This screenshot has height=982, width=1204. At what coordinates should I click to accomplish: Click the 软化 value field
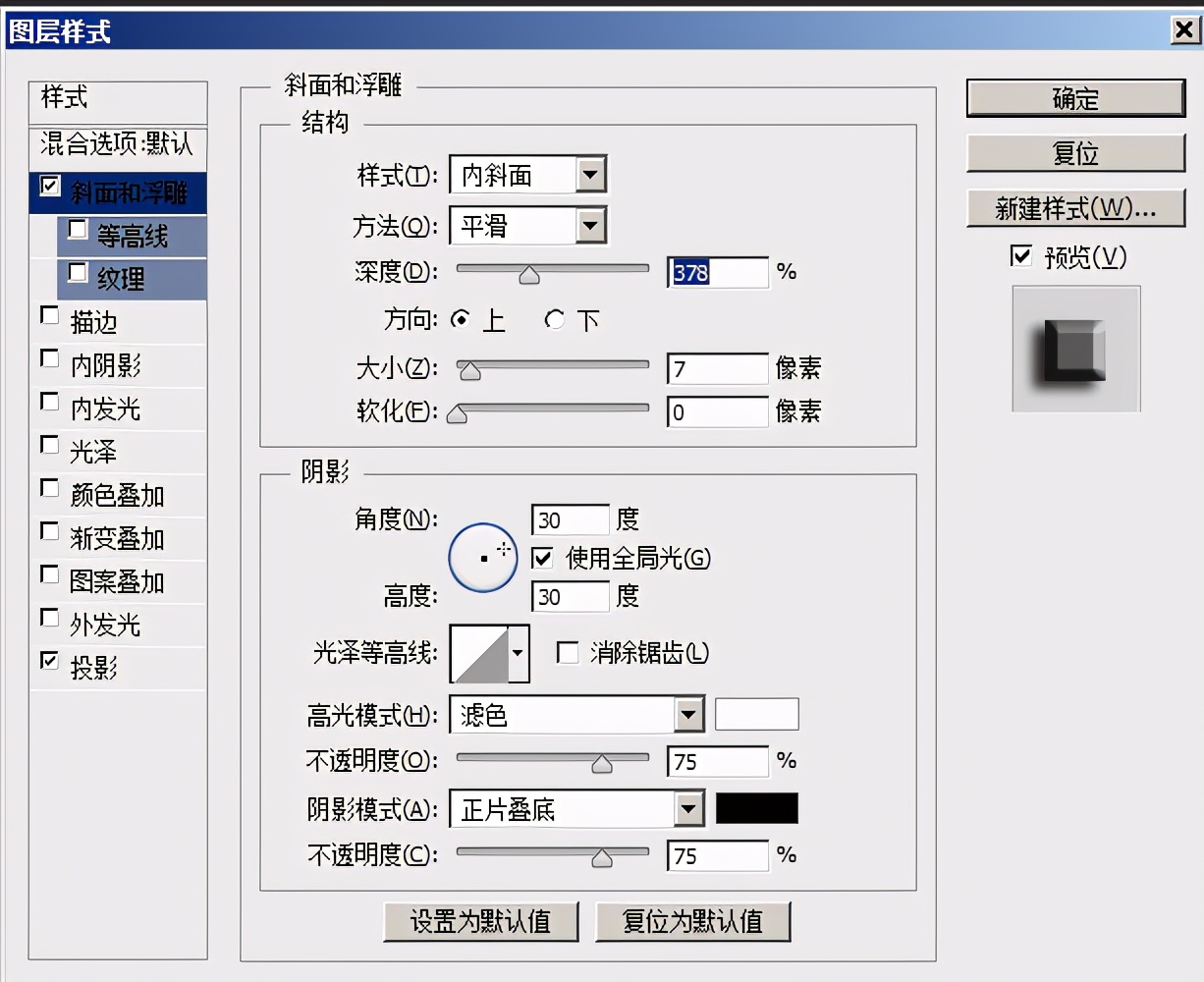click(717, 411)
